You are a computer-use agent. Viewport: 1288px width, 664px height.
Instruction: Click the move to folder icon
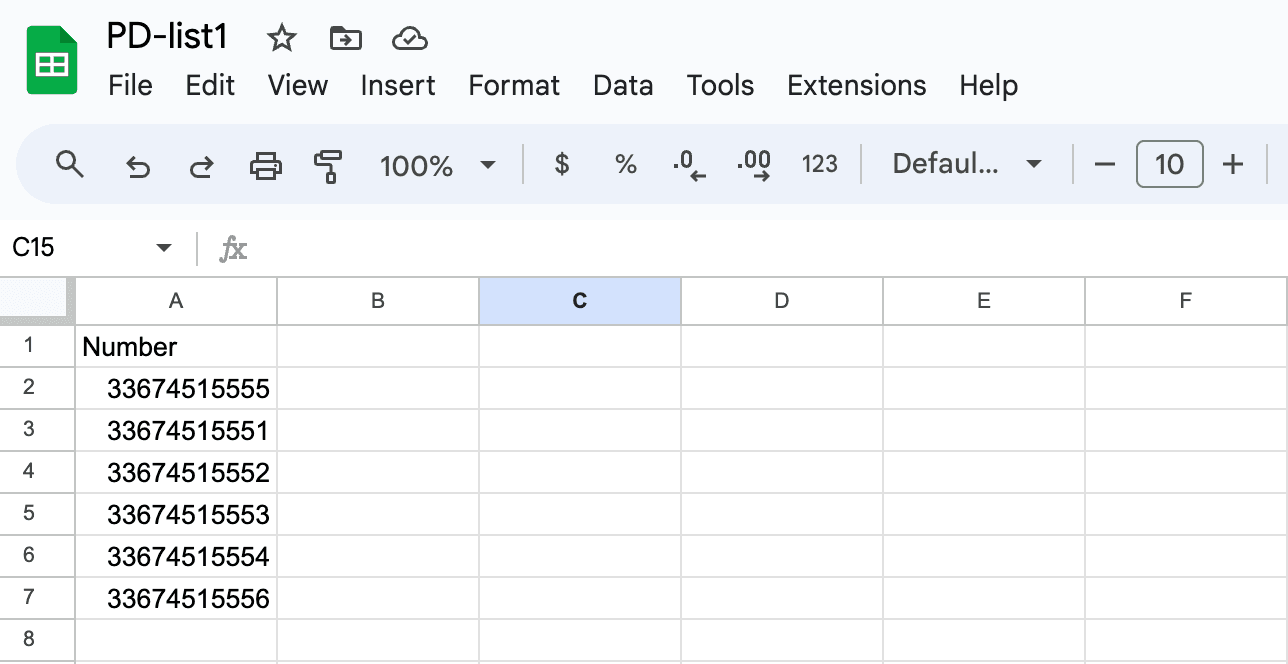click(x=345, y=39)
